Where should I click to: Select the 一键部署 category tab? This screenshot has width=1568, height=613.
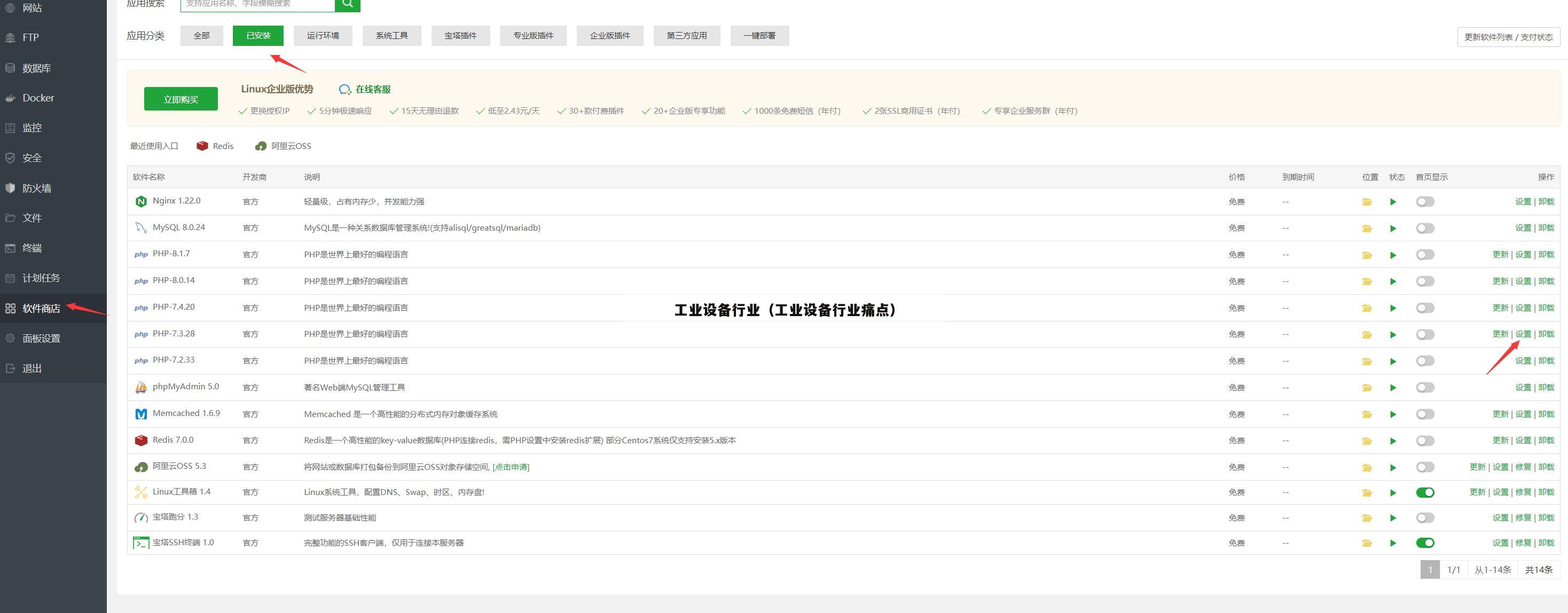coord(759,36)
